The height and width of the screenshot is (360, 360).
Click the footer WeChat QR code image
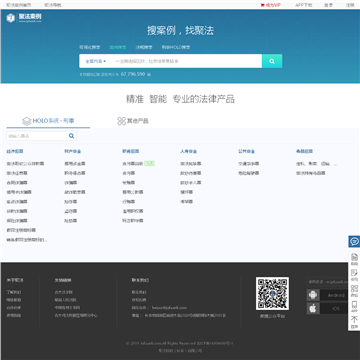coord(272,293)
